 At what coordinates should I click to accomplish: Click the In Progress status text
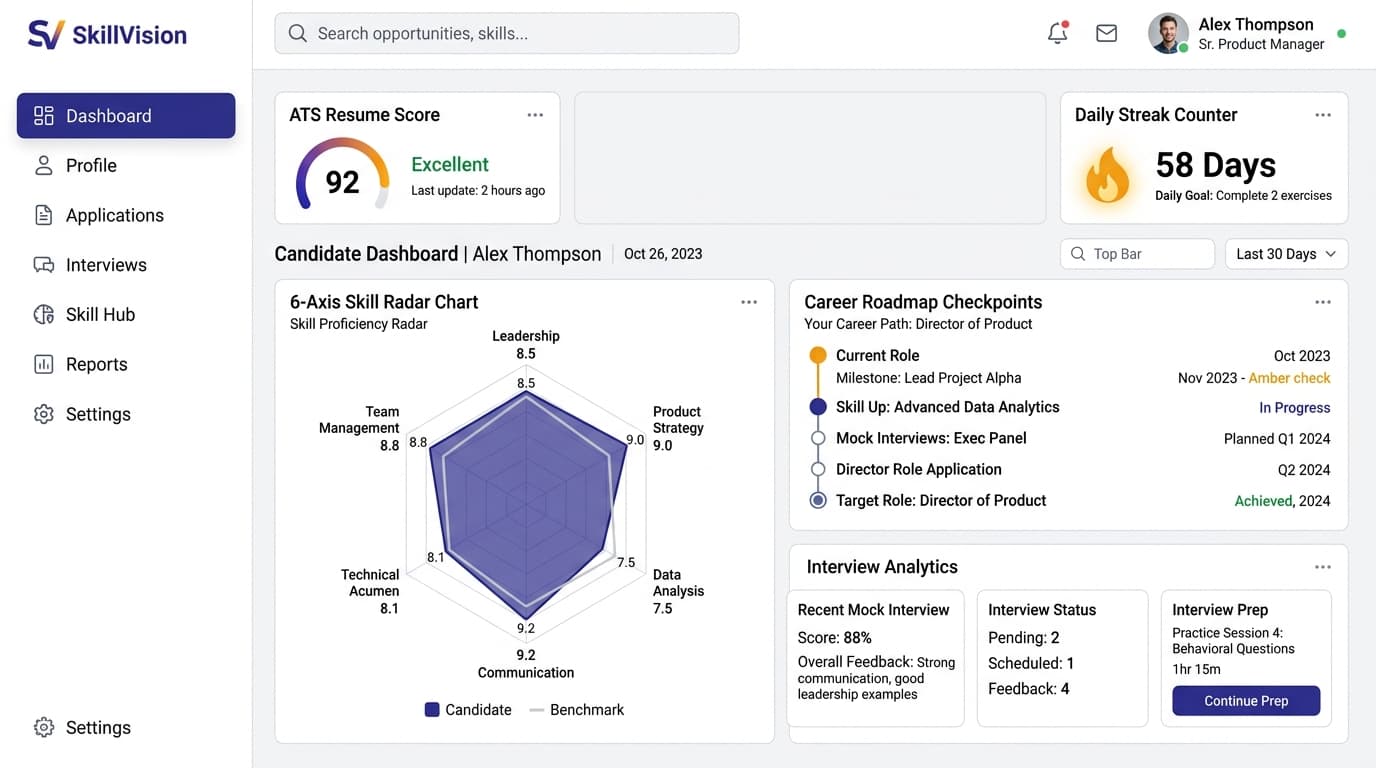click(x=1294, y=408)
